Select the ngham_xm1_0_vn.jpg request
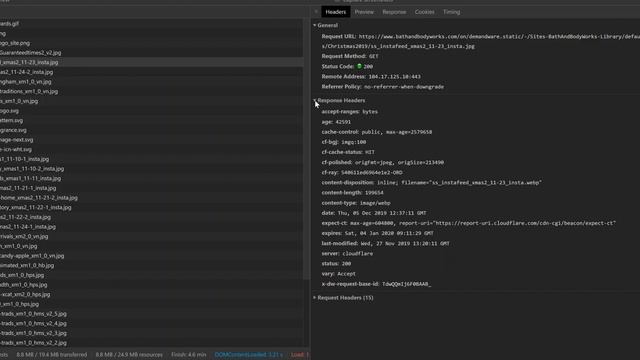This screenshot has height=360, width=640. 151,82
